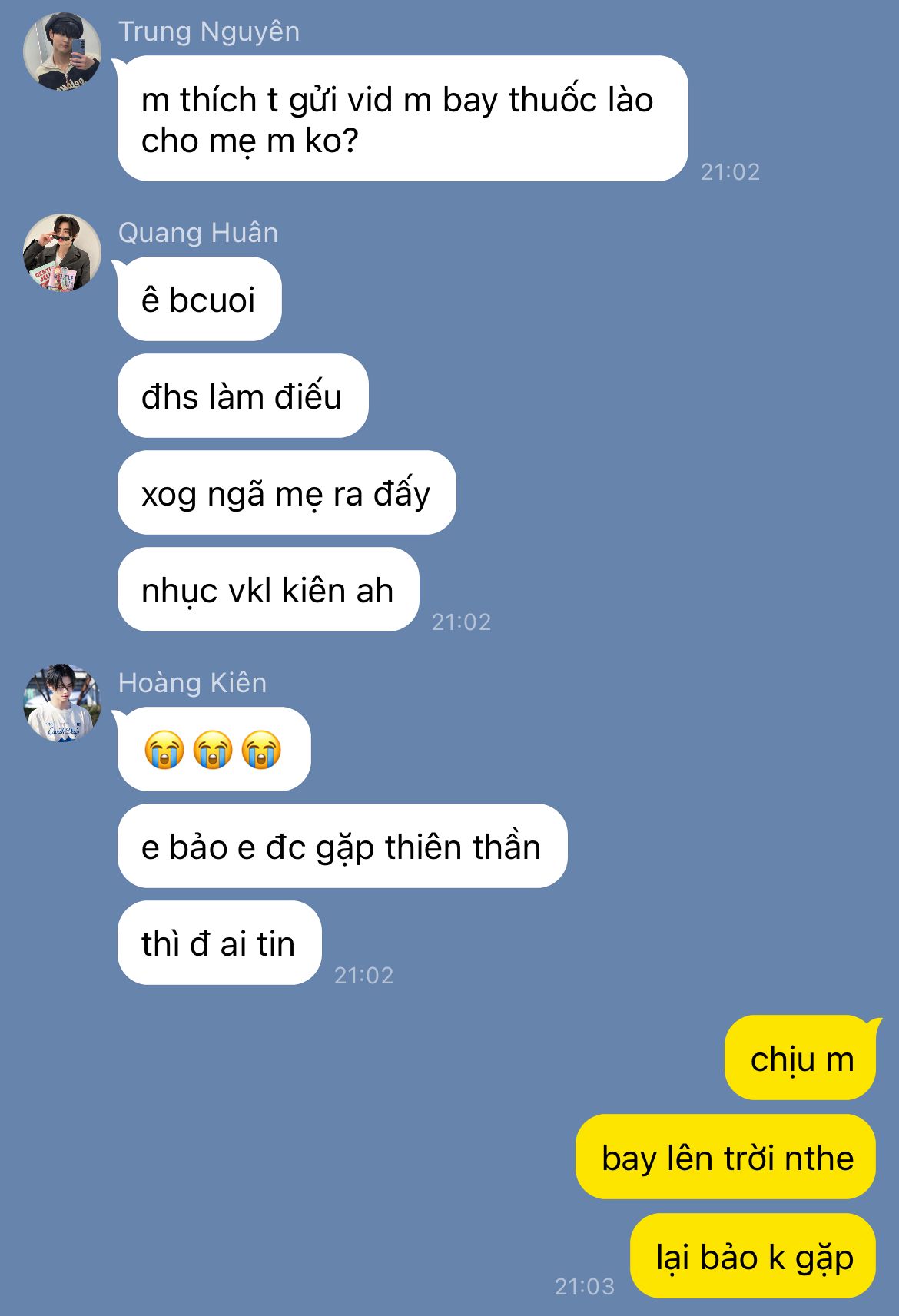899x1316 pixels.
Task: Select the yellow 'lại bảo k gặp' bubble
Action: (753, 1256)
